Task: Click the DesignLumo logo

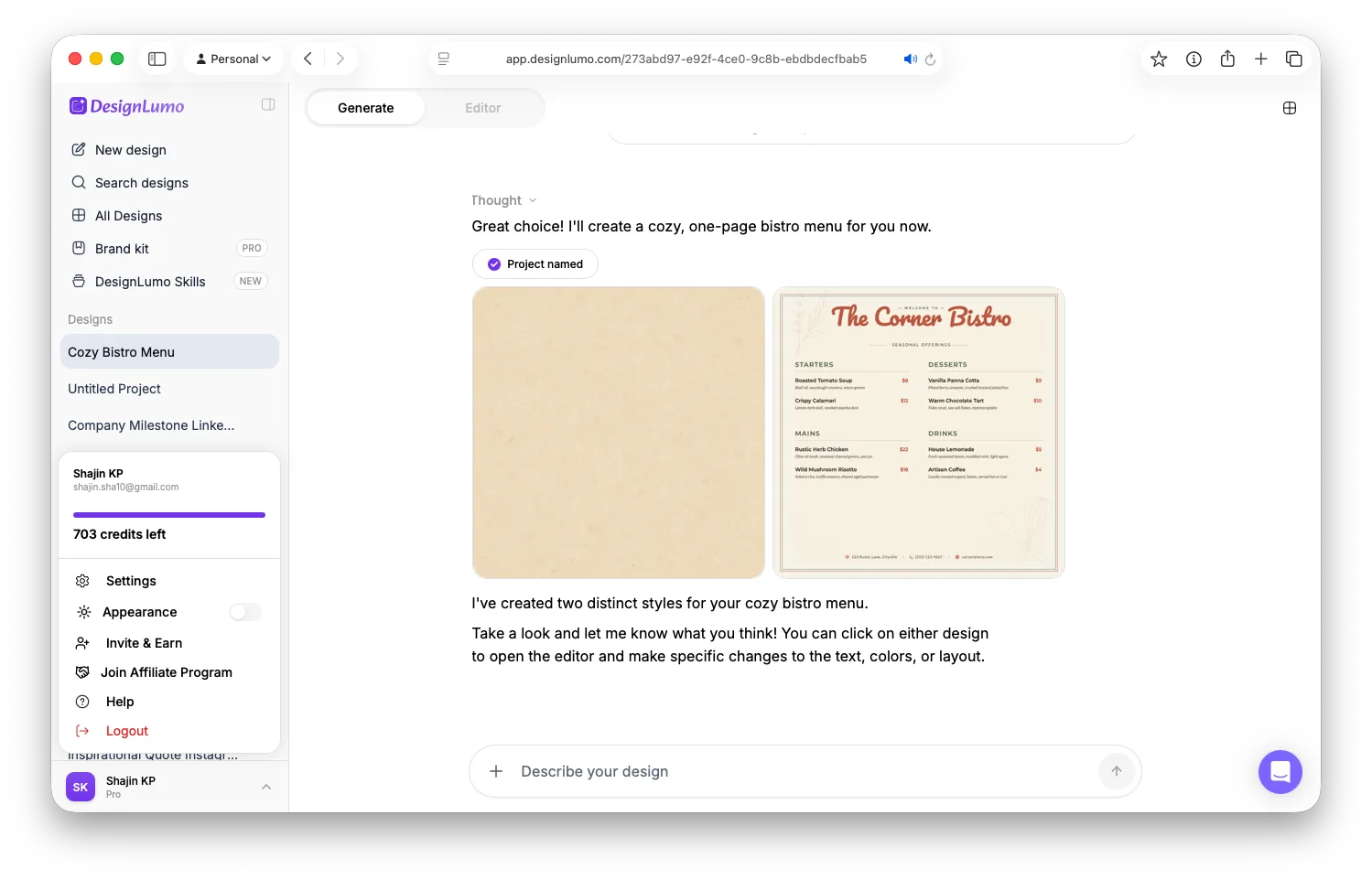Action: click(x=127, y=106)
